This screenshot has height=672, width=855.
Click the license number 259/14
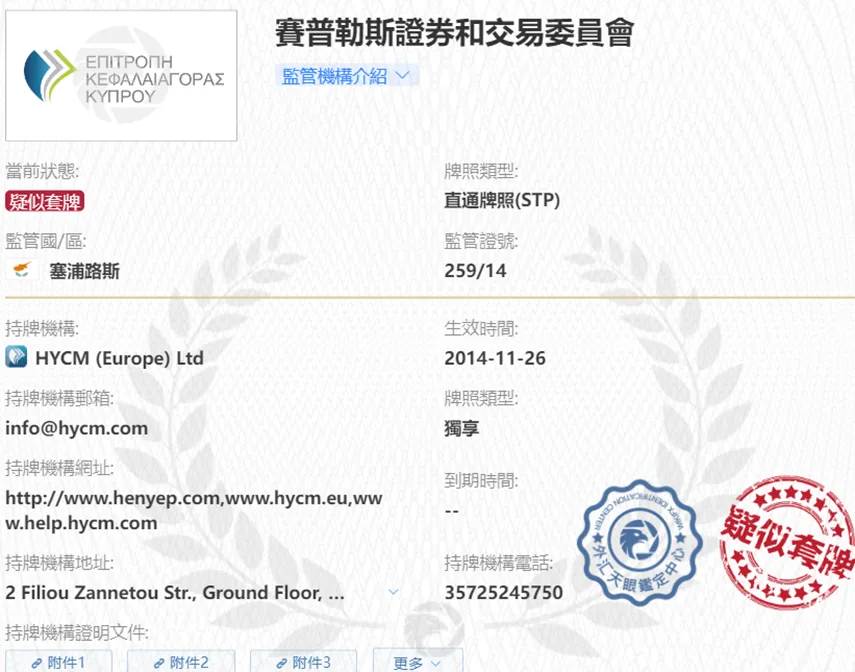(x=475, y=271)
